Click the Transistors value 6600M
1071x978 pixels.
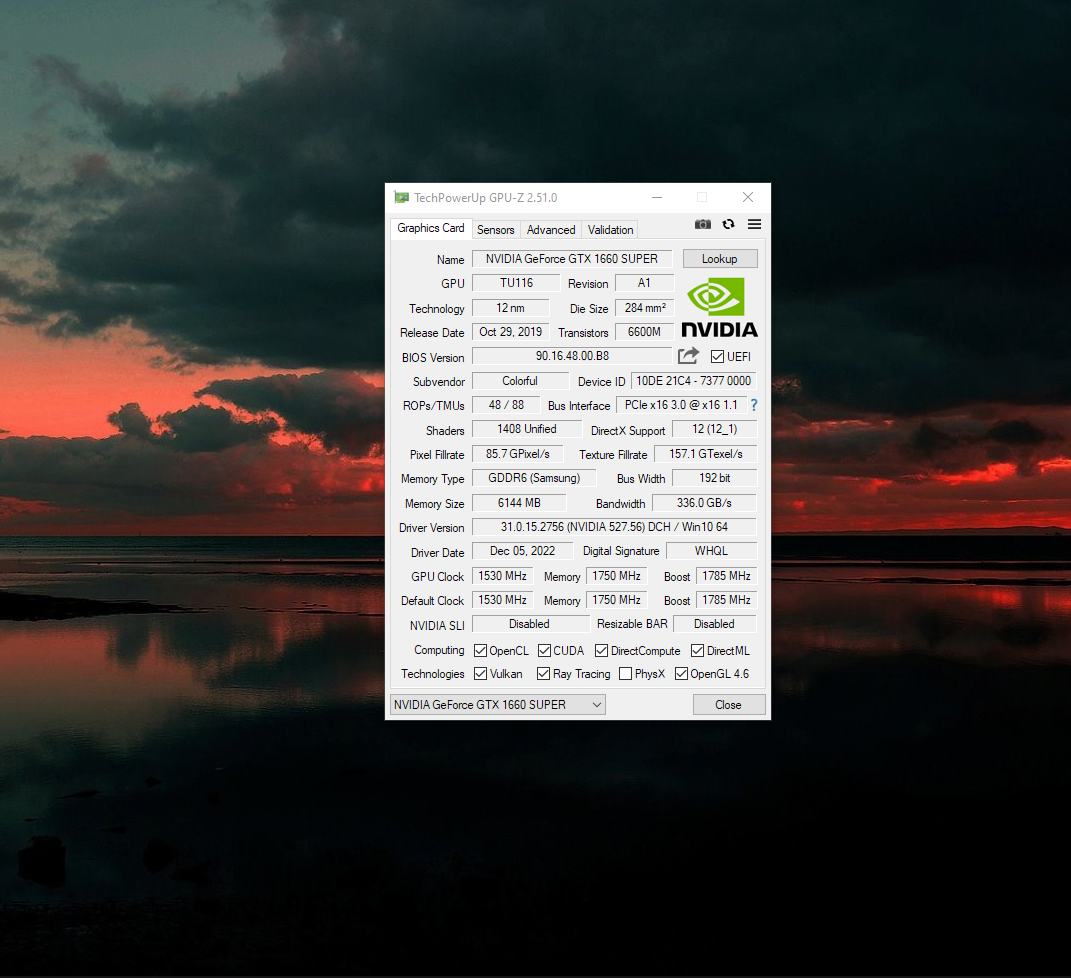click(644, 332)
